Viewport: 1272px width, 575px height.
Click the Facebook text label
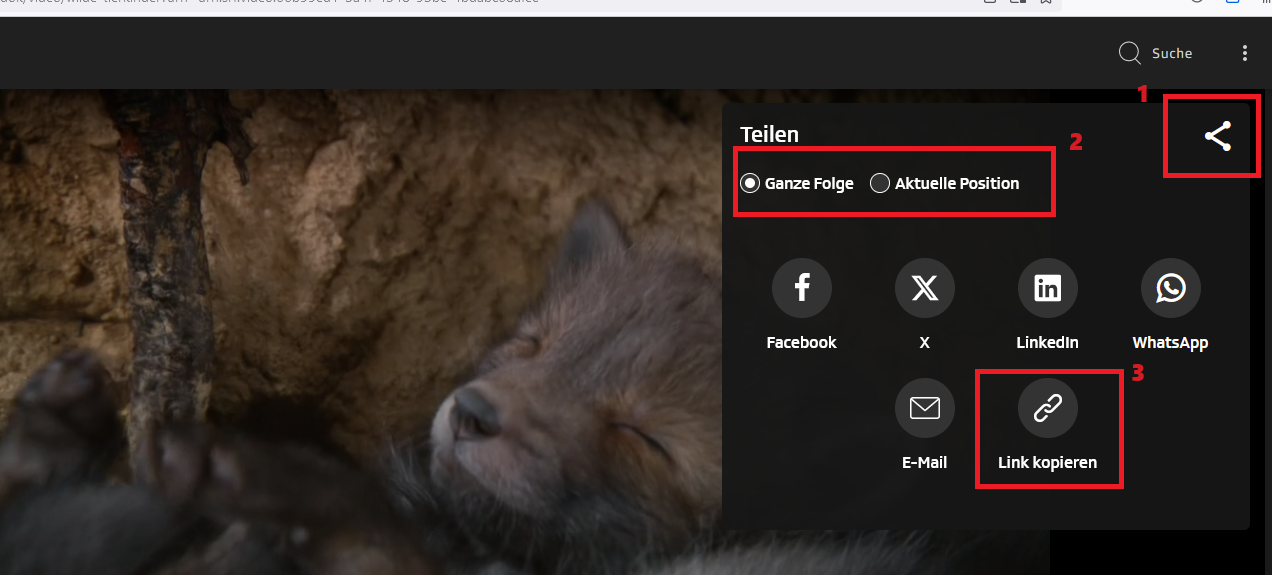pos(801,343)
